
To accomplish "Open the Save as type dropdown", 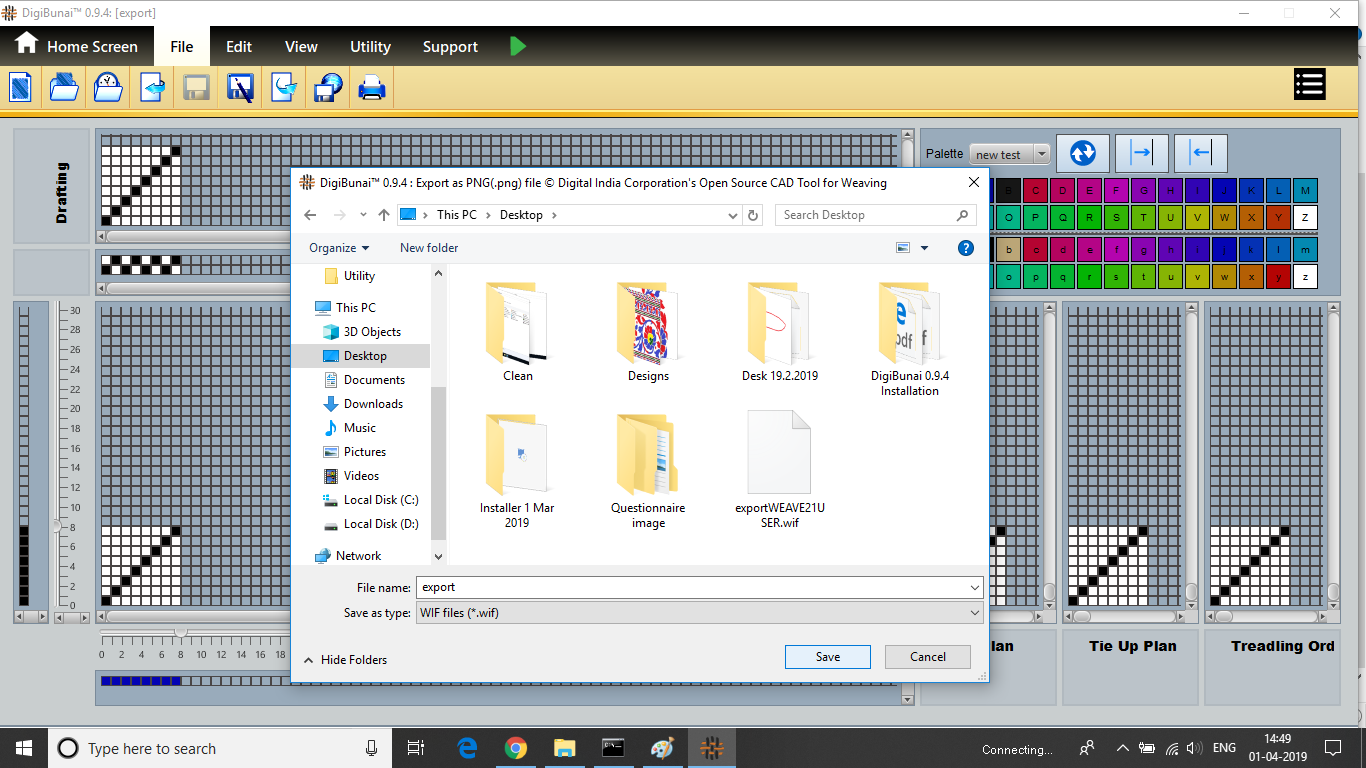I will click(699, 613).
